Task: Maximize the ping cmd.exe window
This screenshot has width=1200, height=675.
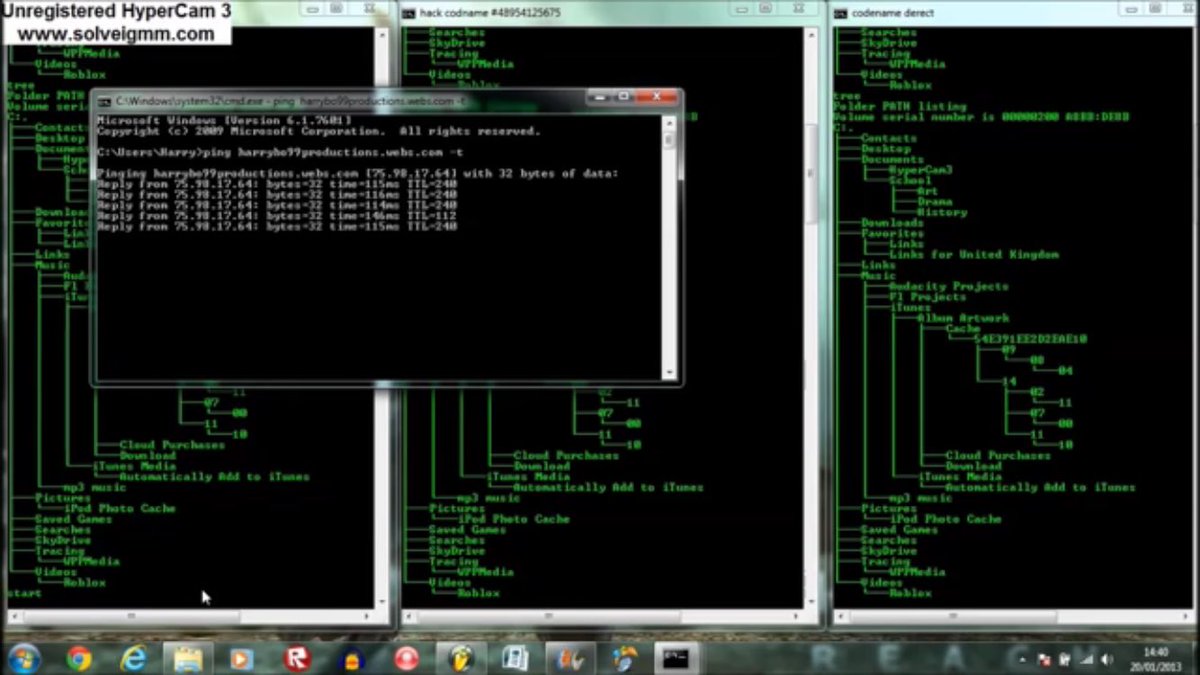Action: pyautogui.click(x=623, y=97)
